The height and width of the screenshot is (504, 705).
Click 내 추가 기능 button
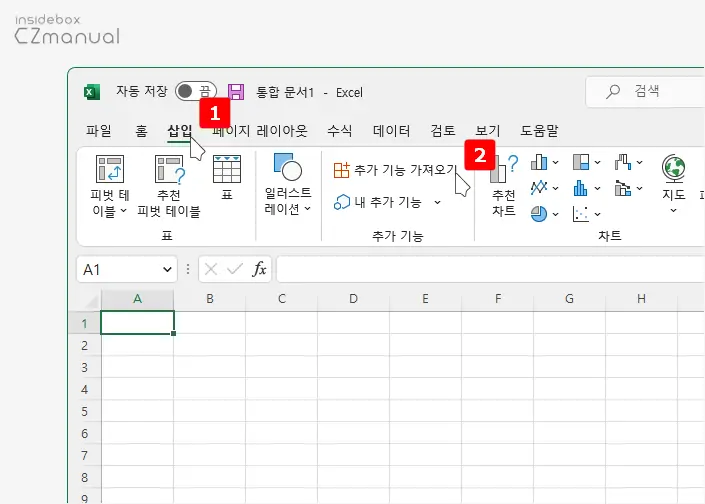coord(378,202)
